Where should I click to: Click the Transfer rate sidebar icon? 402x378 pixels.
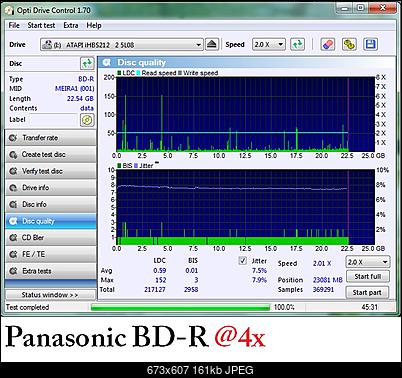pyautogui.click(x=13, y=138)
